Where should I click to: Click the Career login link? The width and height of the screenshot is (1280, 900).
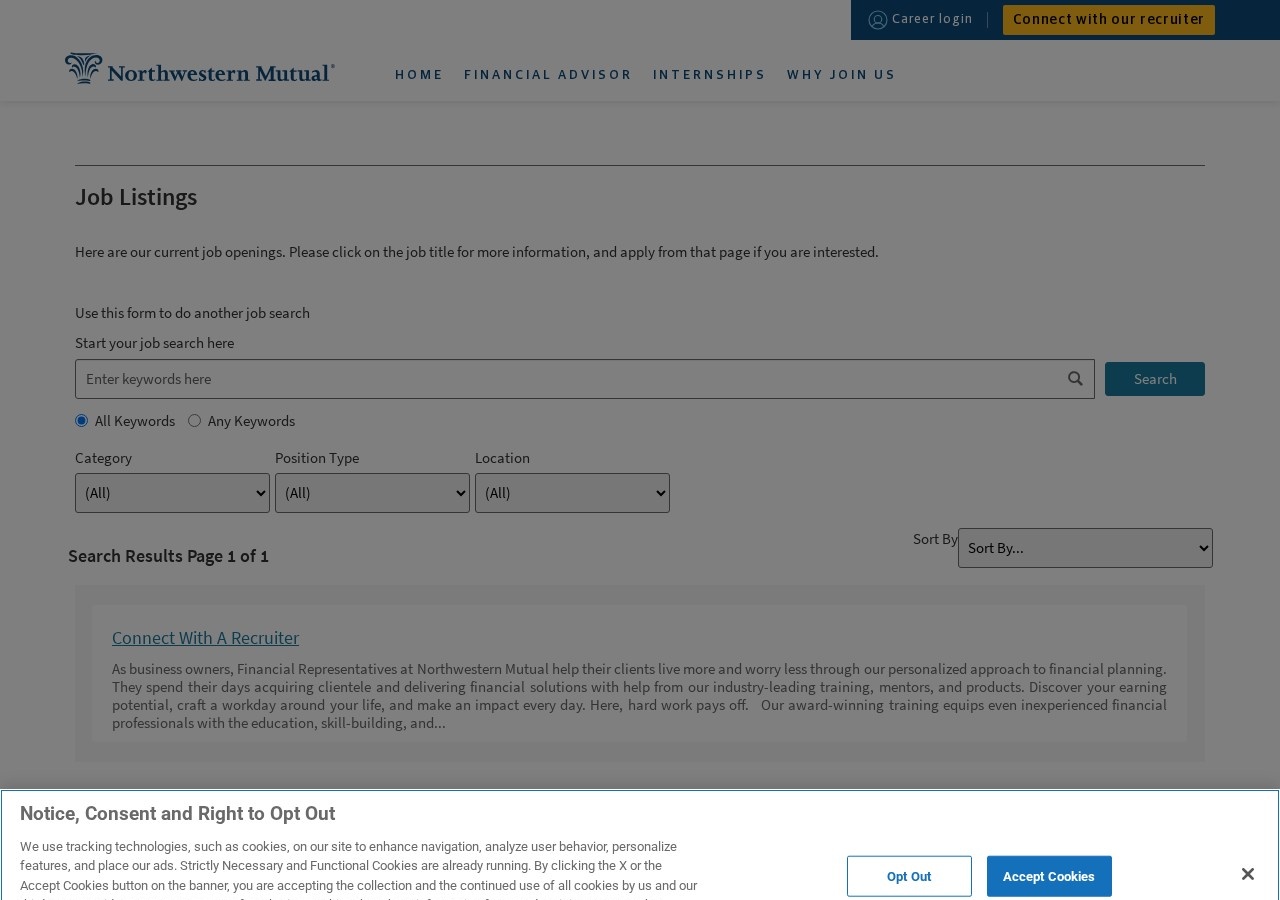pos(932,19)
